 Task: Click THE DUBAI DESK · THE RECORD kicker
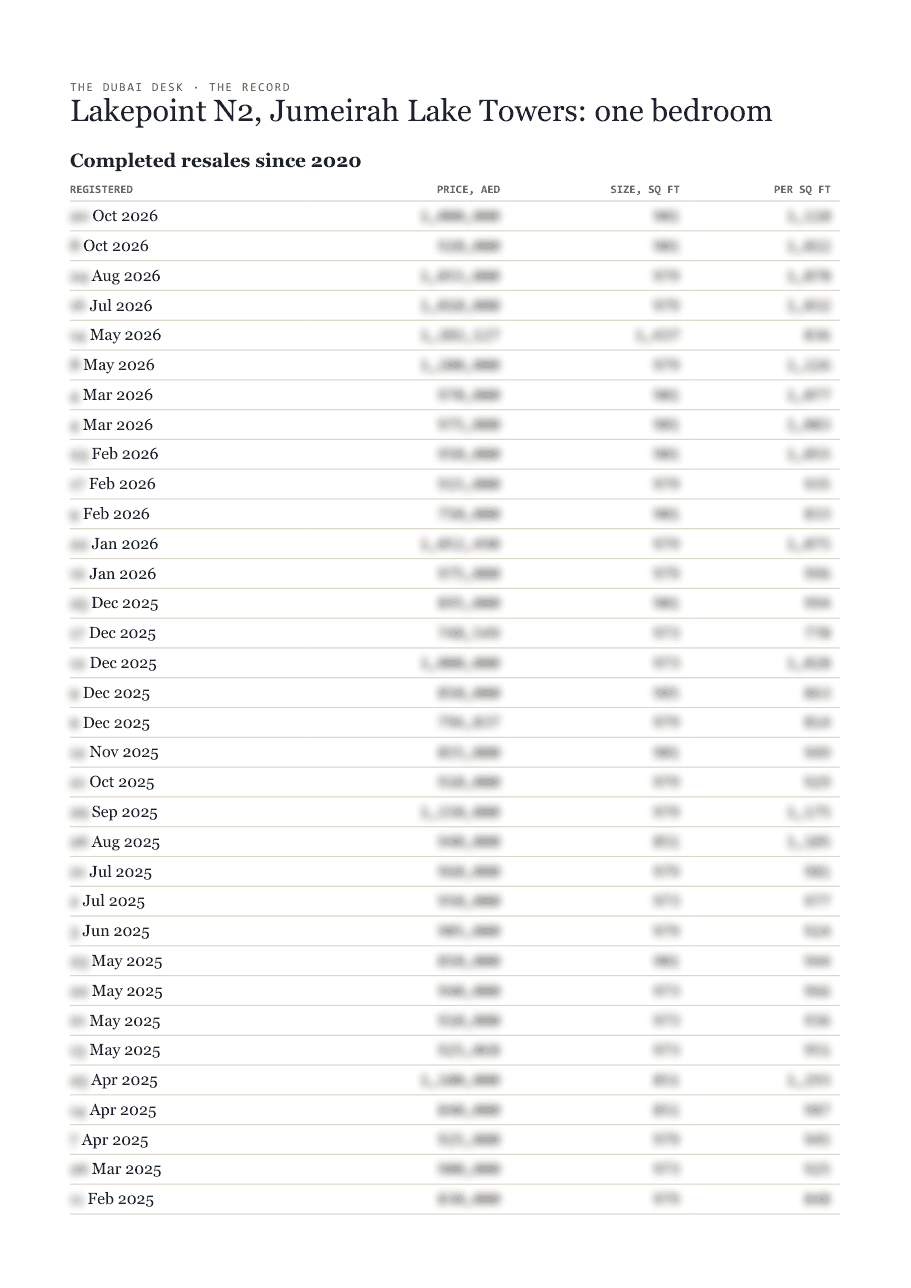(180, 87)
